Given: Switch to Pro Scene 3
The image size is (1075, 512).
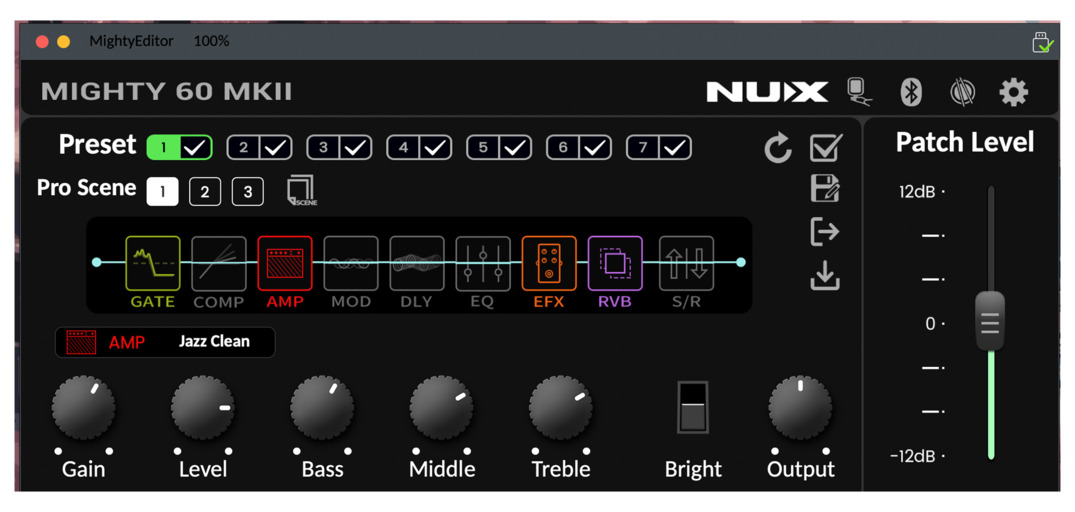Looking at the screenshot, I should click(247, 191).
